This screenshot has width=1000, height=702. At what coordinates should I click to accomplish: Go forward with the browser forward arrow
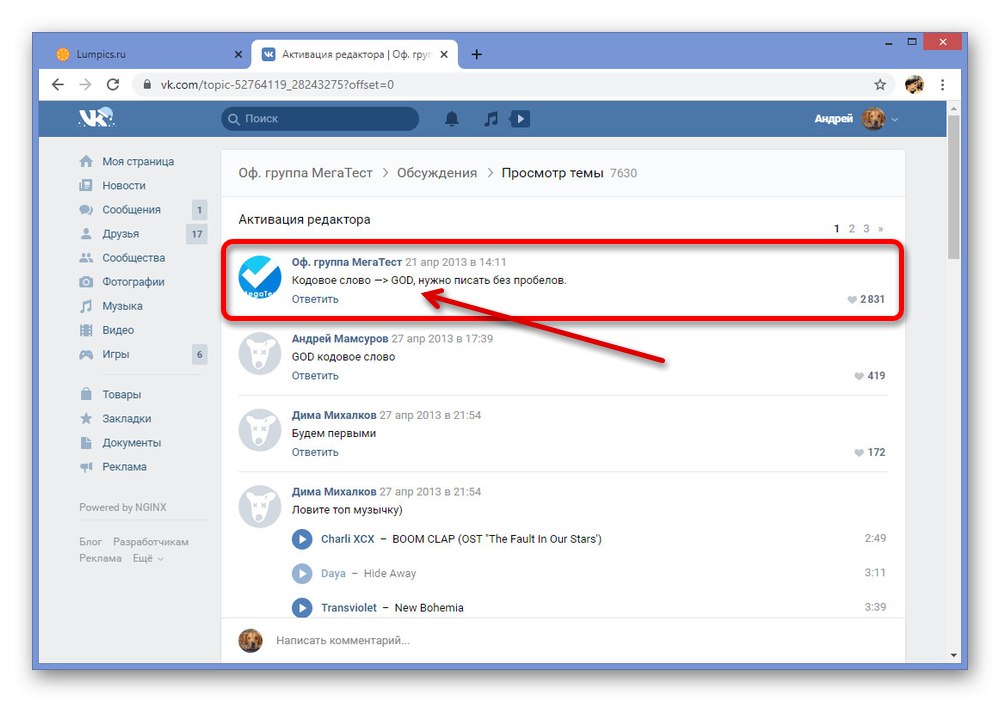point(85,84)
